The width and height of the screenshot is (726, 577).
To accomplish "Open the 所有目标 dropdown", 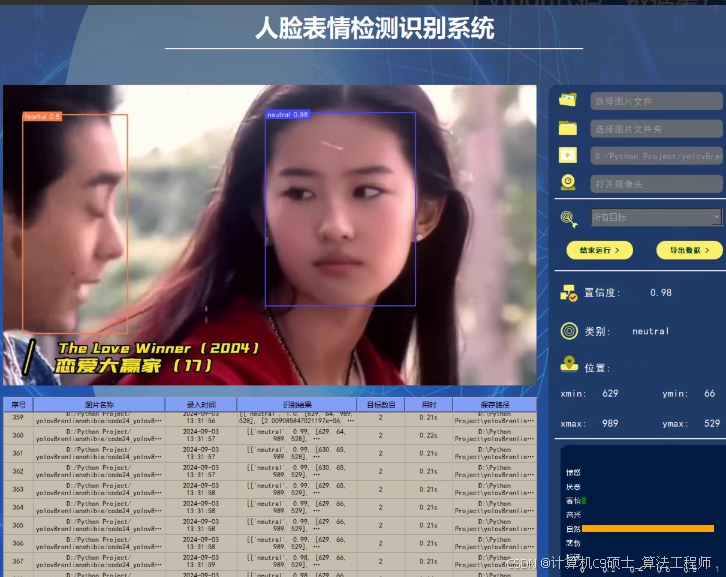I will (x=656, y=217).
